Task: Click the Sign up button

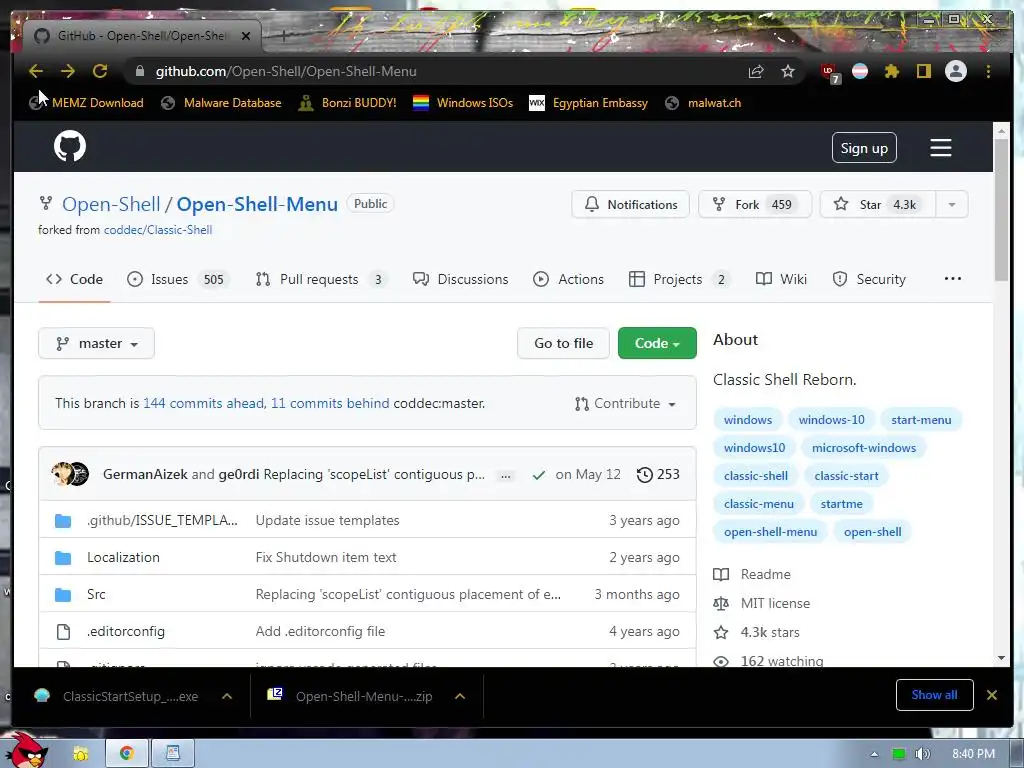Action: click(864, 148)
